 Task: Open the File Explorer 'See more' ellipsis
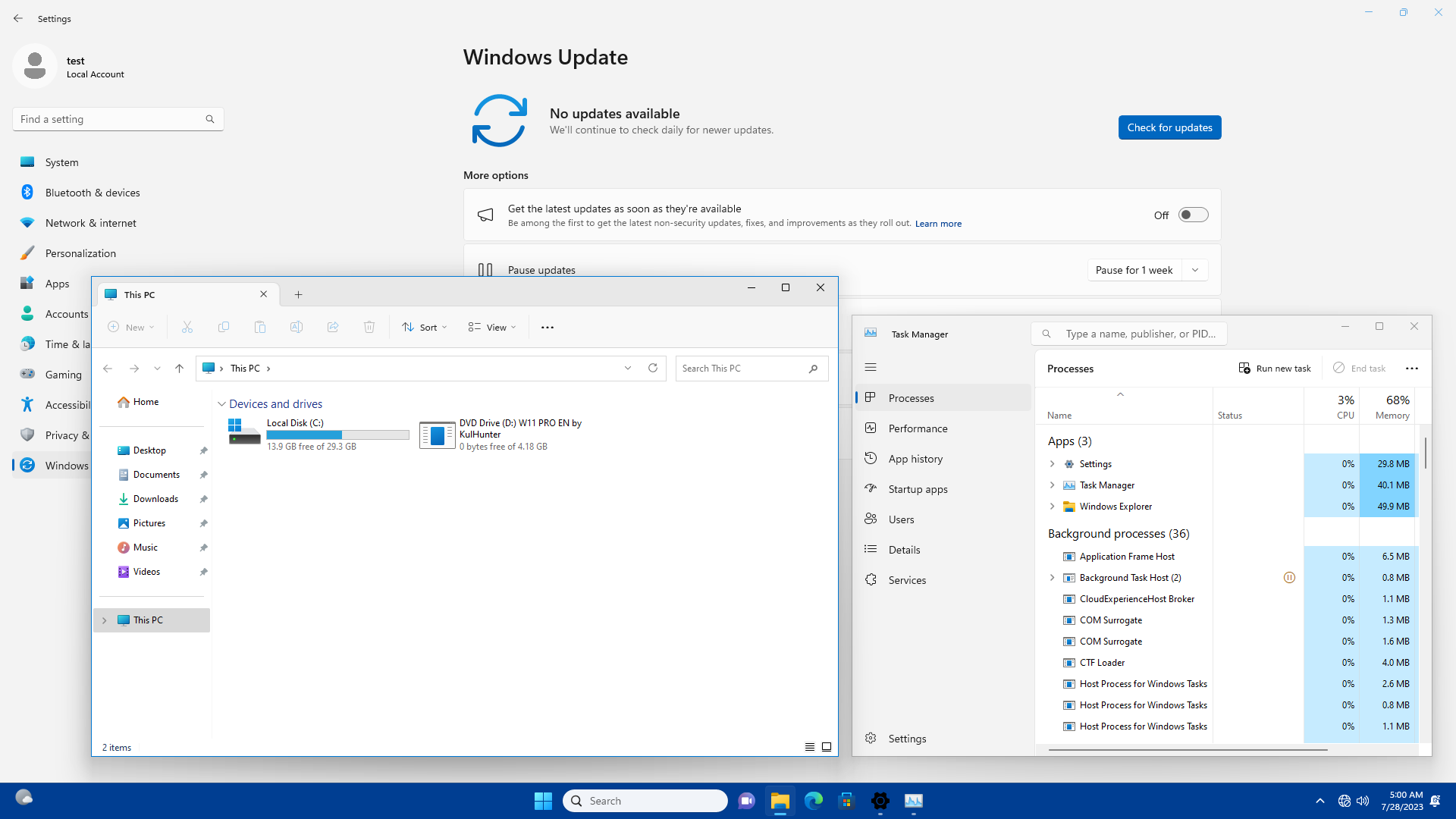pos(548,328)
